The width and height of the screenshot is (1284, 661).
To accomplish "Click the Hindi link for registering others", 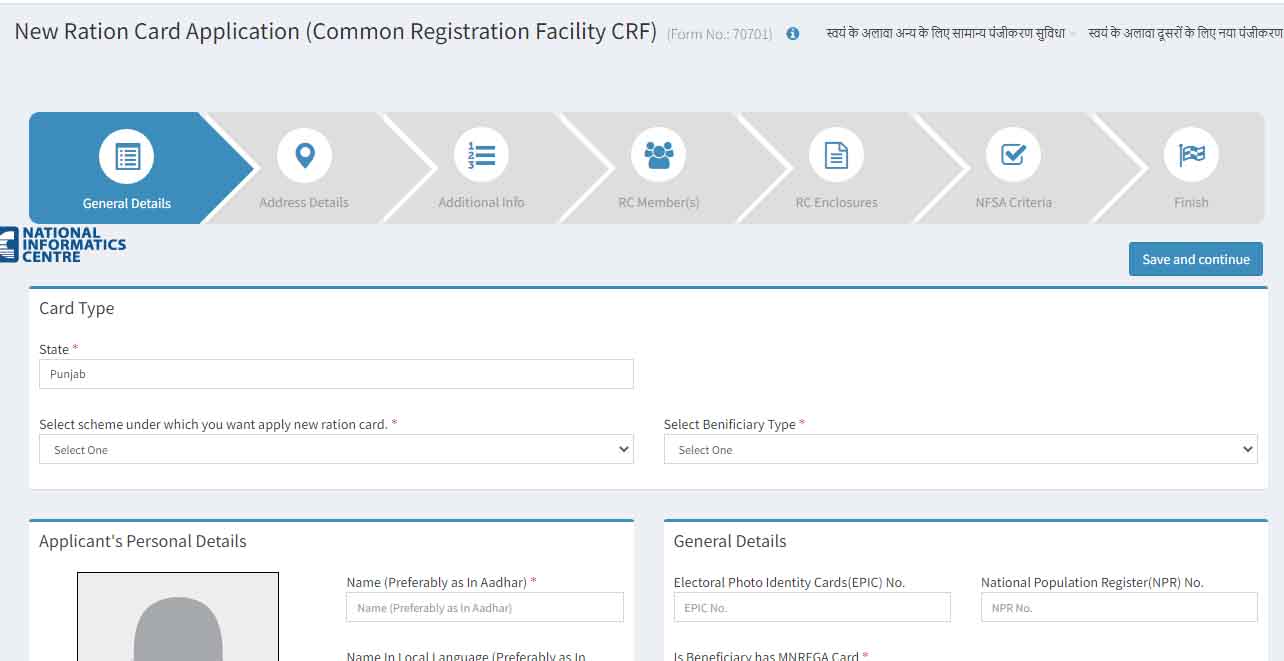I will click(x=1185, y=33).
